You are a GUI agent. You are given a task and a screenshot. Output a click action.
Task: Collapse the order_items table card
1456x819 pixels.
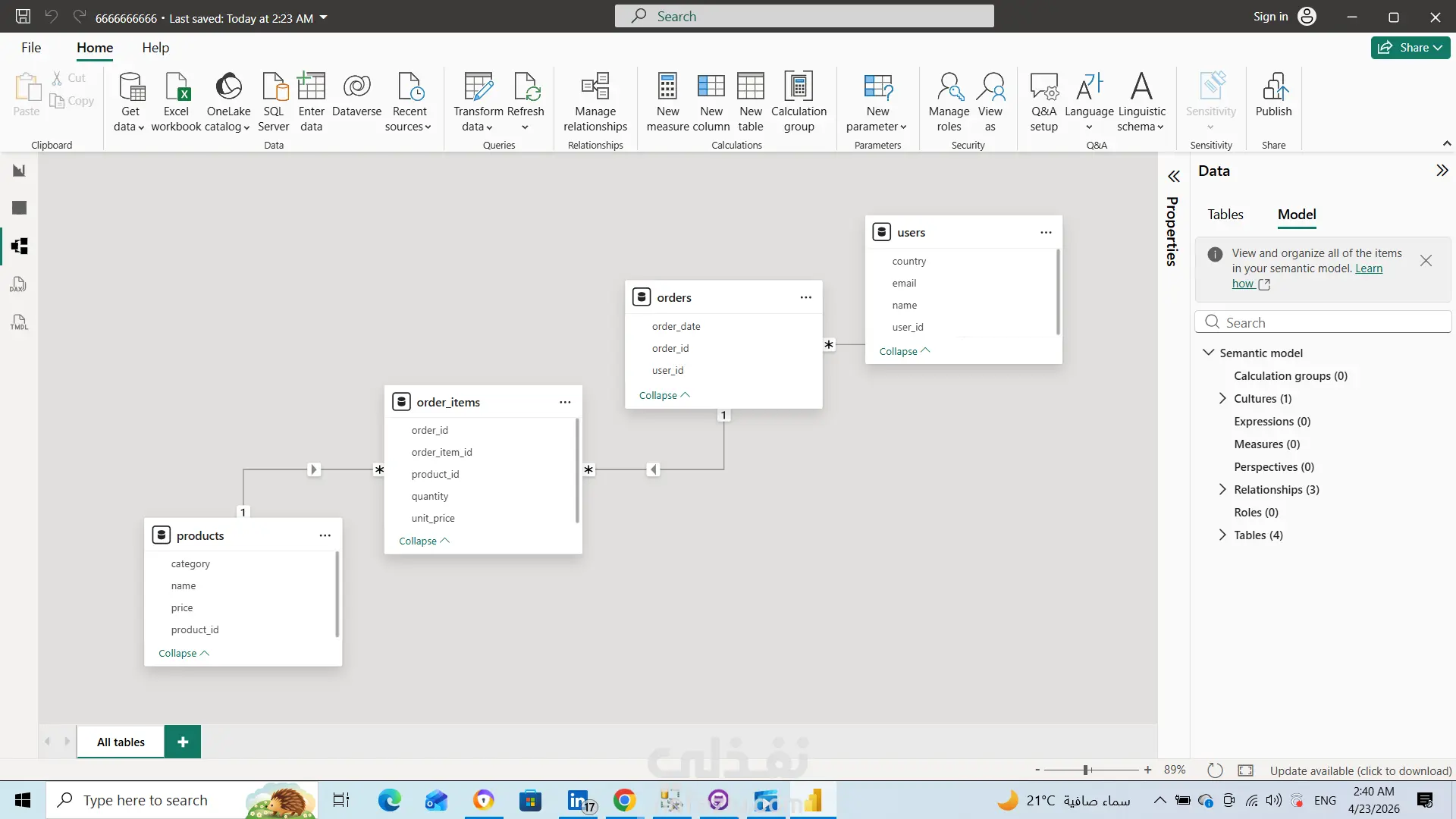pyautogui.click(x=424, y=541)
